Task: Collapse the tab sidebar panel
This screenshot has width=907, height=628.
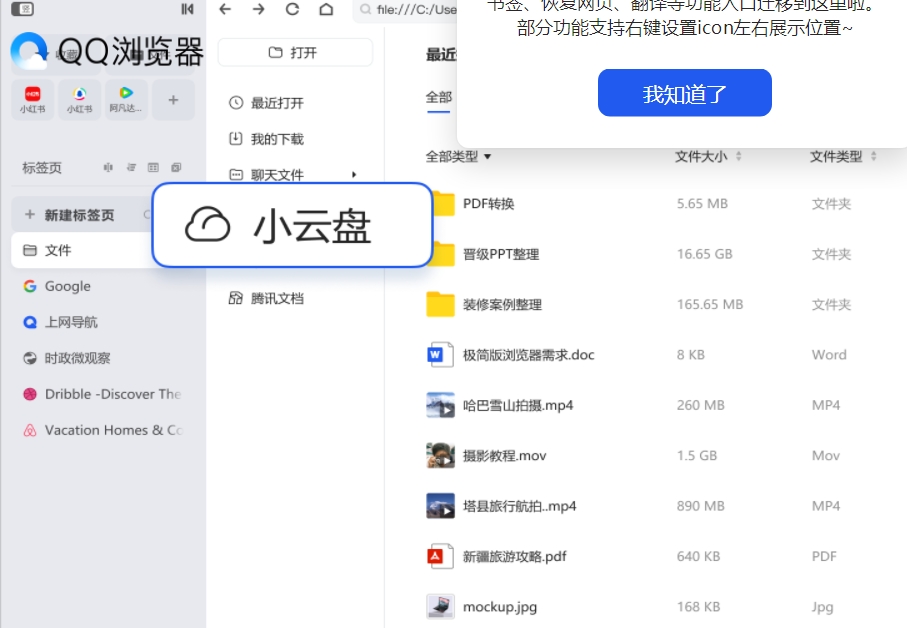Action: point(187,9)
